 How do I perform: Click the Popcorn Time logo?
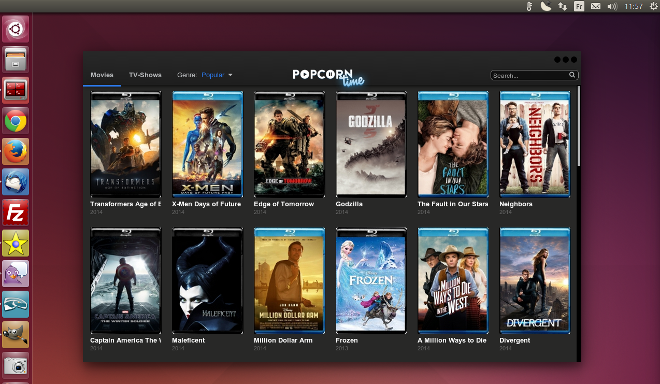click(328, 77)
